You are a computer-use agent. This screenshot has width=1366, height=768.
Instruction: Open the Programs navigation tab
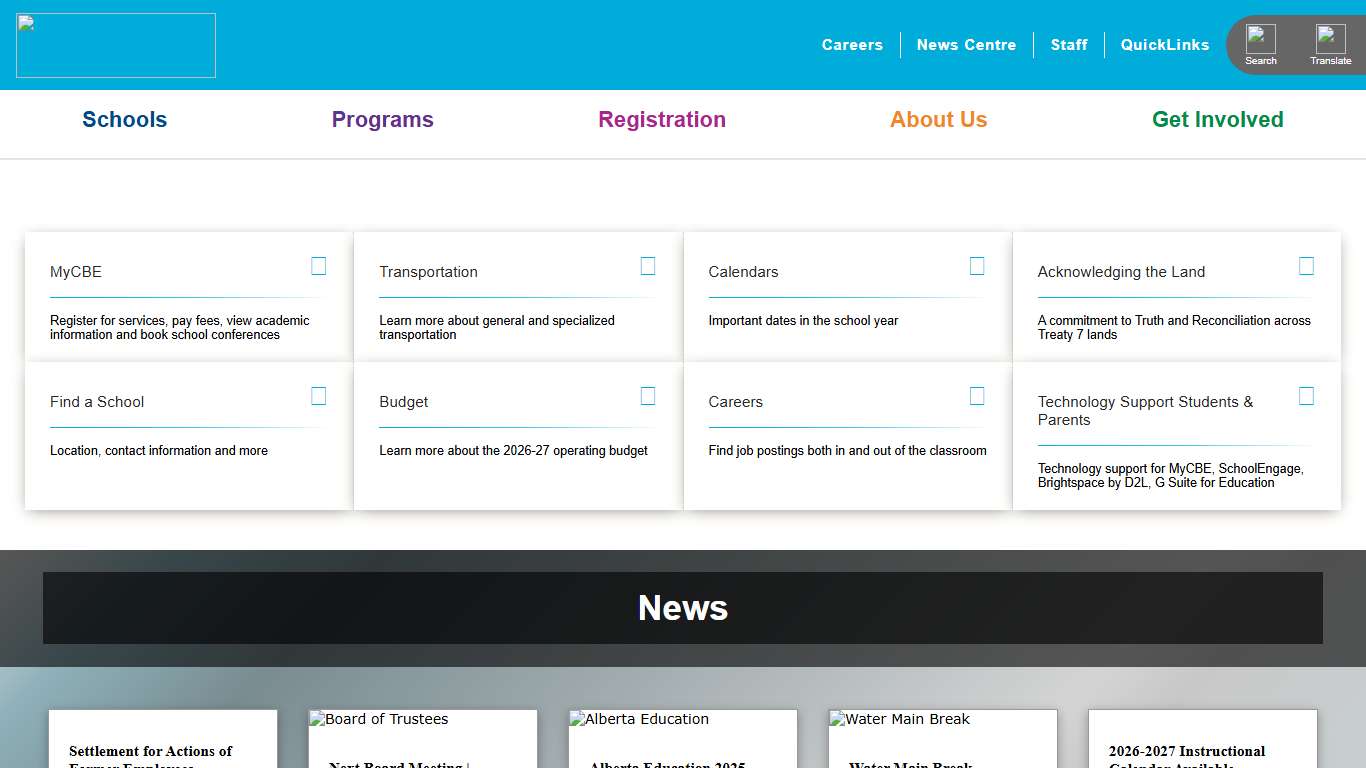(x=382, y=119)
